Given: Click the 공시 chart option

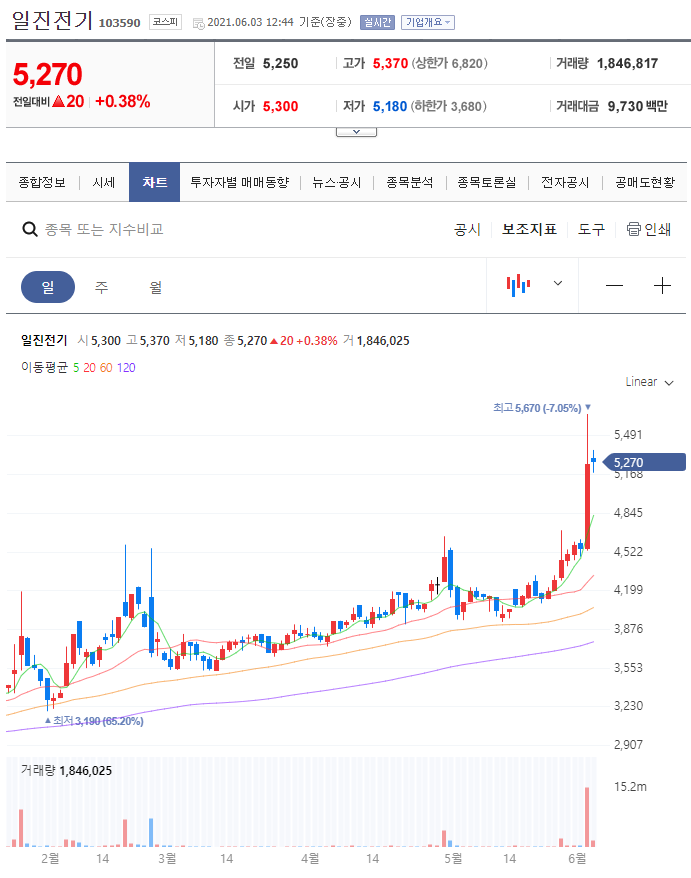Looking at the screenshot, I should point(467,229).
